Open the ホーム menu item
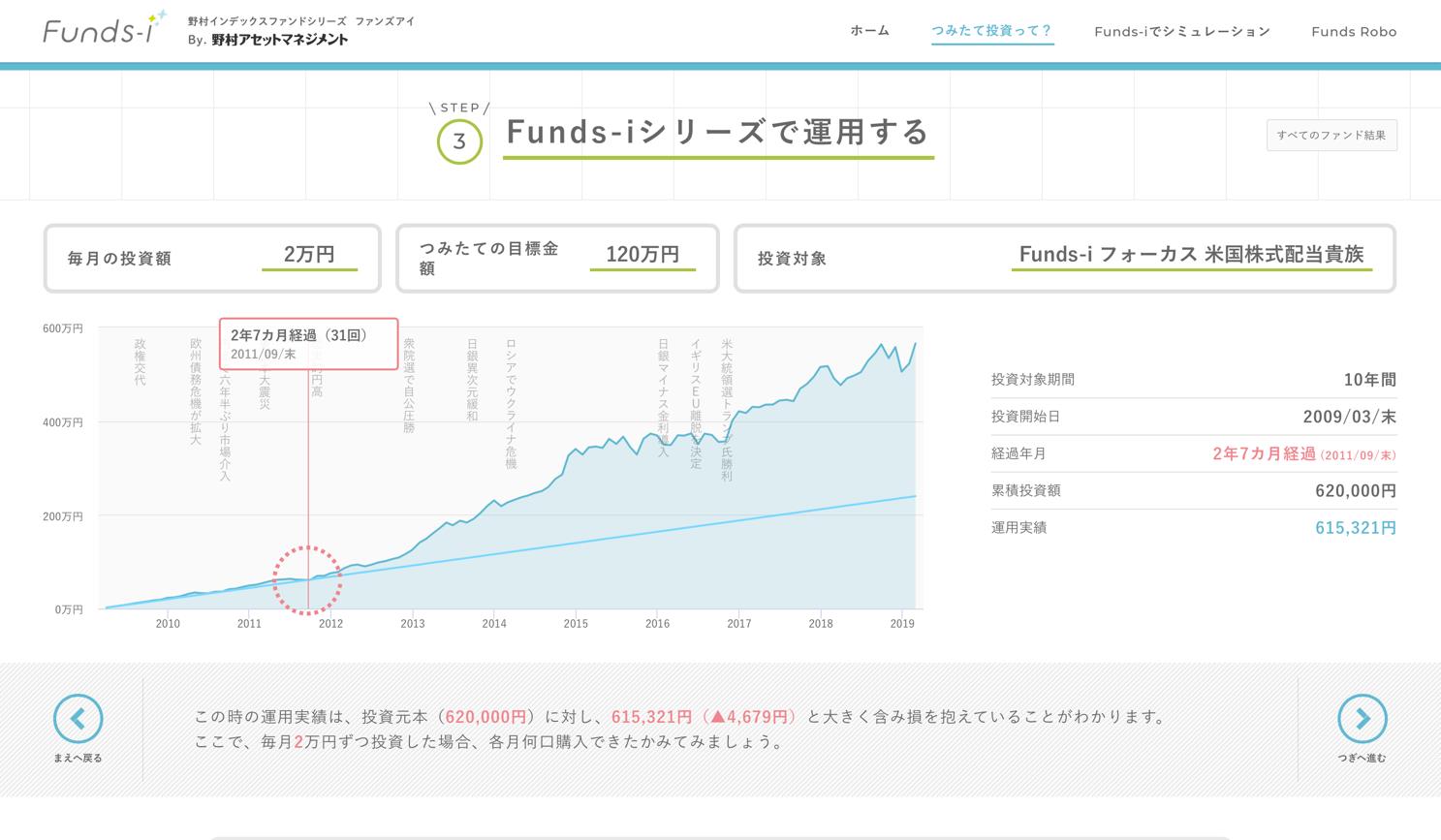The width and height of the screenshot is (1441, 840). 869,31
